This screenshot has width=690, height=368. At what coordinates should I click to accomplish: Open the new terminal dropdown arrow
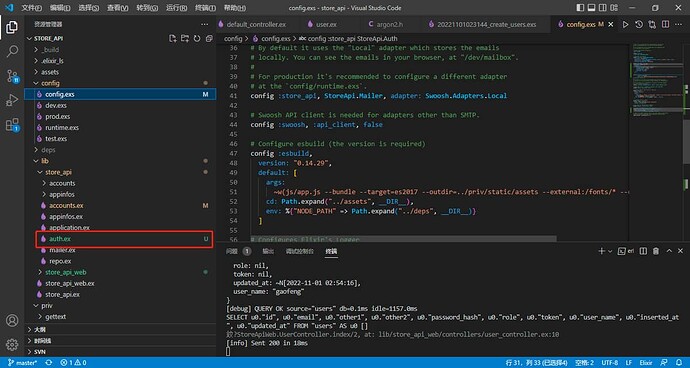coord(610,251)
